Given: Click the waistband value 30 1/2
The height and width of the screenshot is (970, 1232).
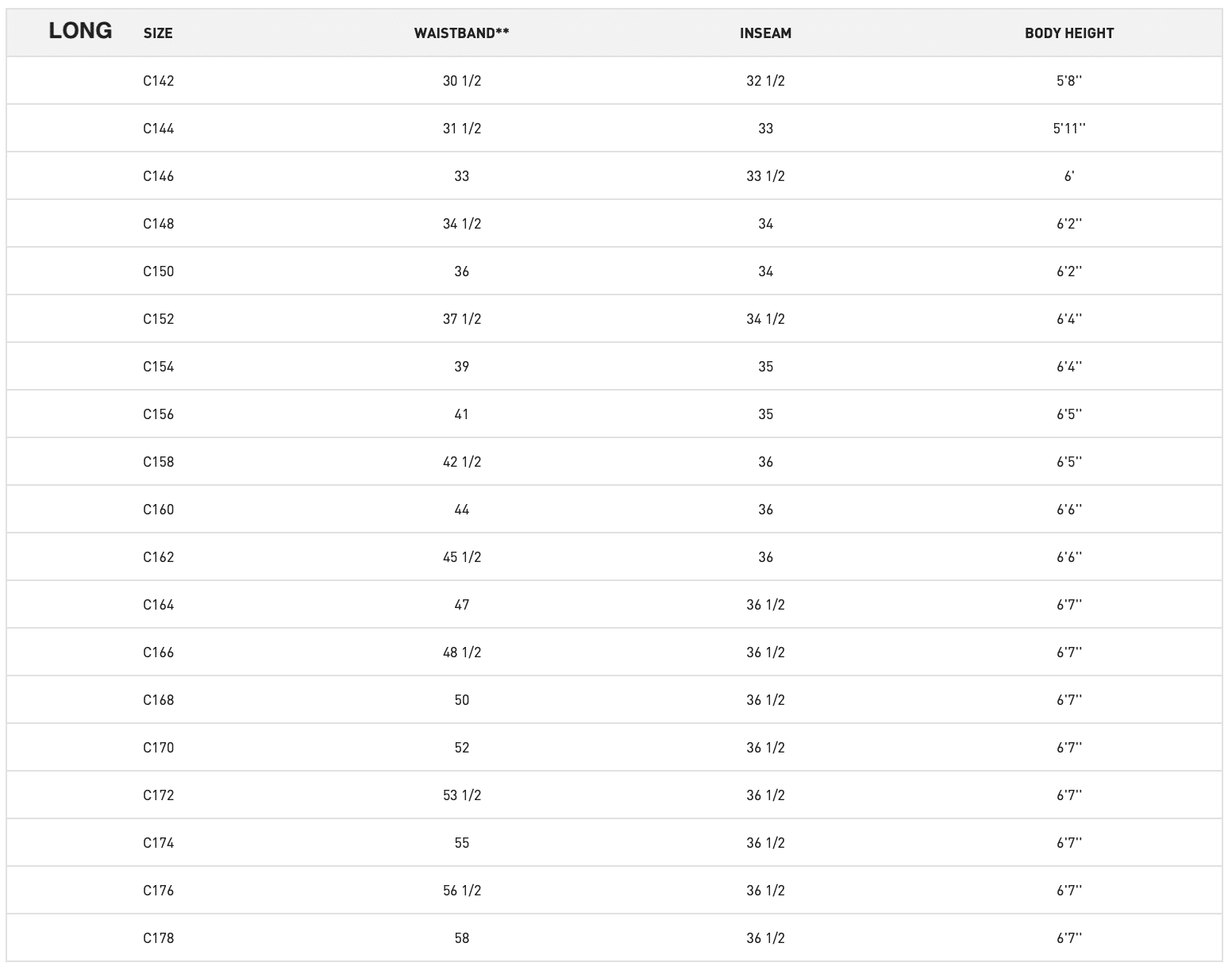Looking at the screenshot, I should (x=461, y=81).
